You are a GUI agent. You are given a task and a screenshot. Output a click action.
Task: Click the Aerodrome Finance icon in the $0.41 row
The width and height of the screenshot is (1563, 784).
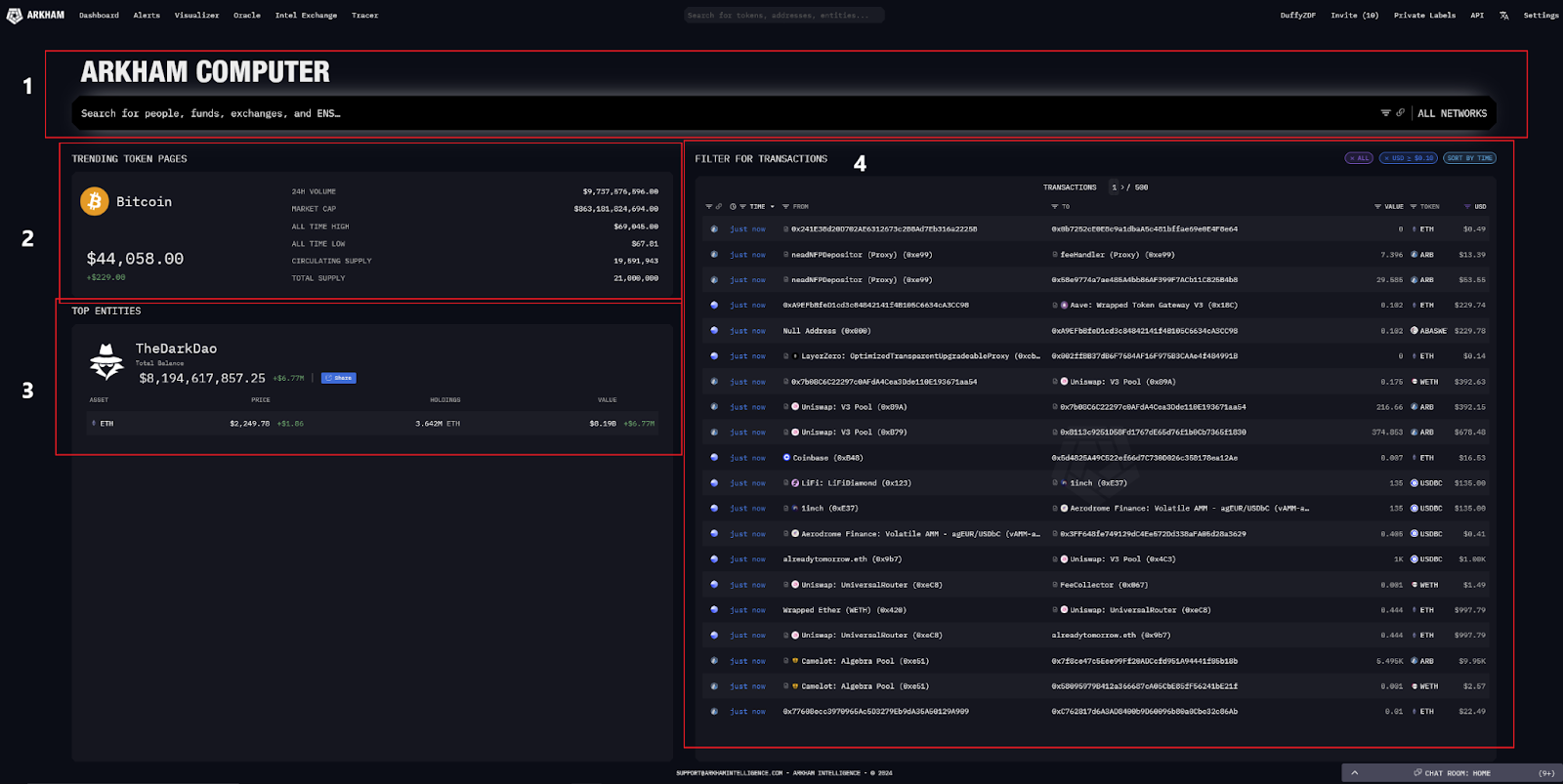pyautogui.click(x=795, y=534)
